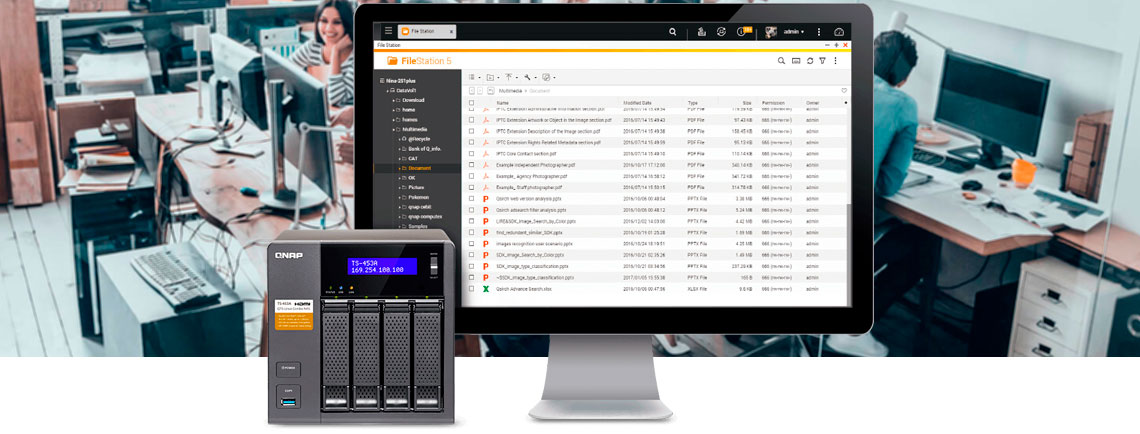Open the event notifications info icon

tap(742, 32)
